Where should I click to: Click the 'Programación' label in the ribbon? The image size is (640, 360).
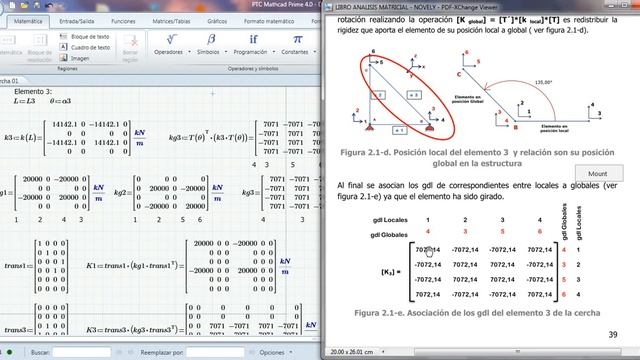point(250,52)
